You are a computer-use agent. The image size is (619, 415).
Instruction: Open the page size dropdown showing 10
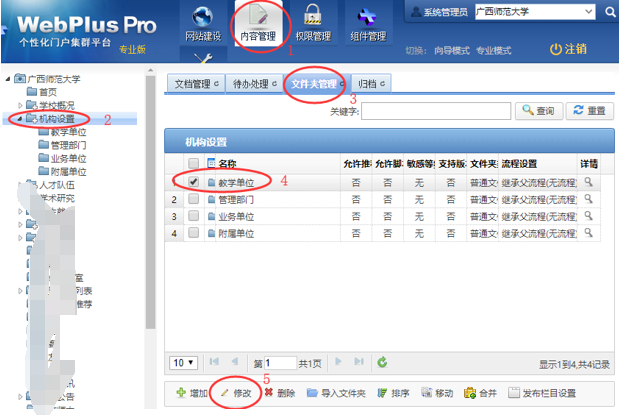tap(182, 362)
